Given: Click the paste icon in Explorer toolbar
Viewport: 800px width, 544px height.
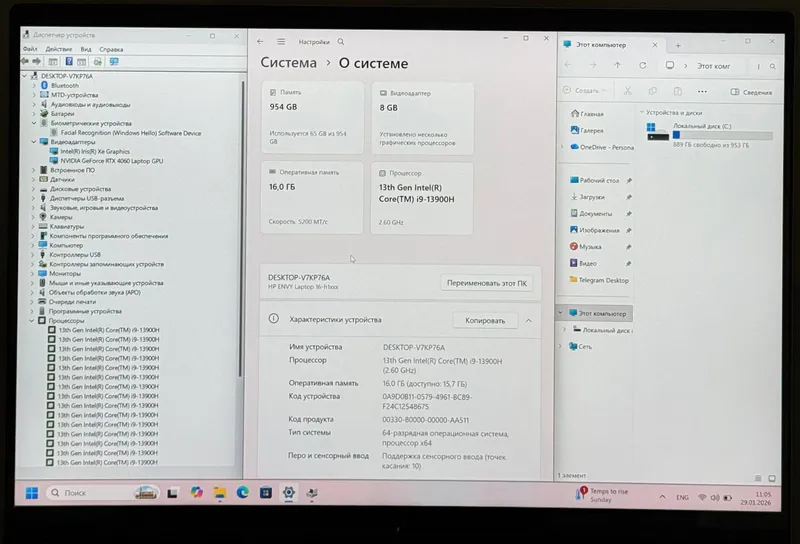Looking at the screenshot, I should pos(678,91).
